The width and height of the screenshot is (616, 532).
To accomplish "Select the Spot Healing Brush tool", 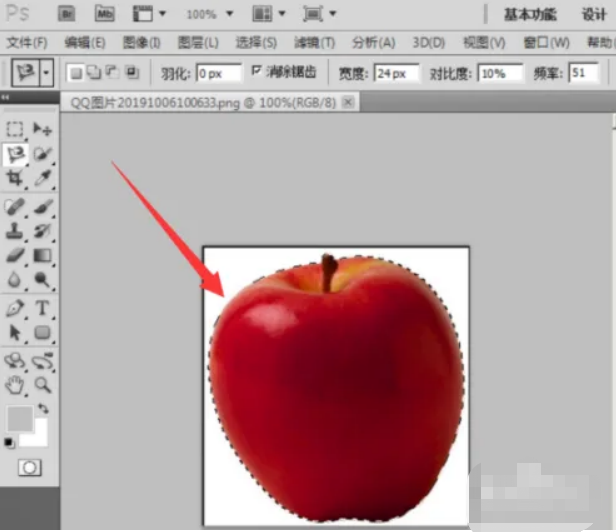I will (15, 207).
